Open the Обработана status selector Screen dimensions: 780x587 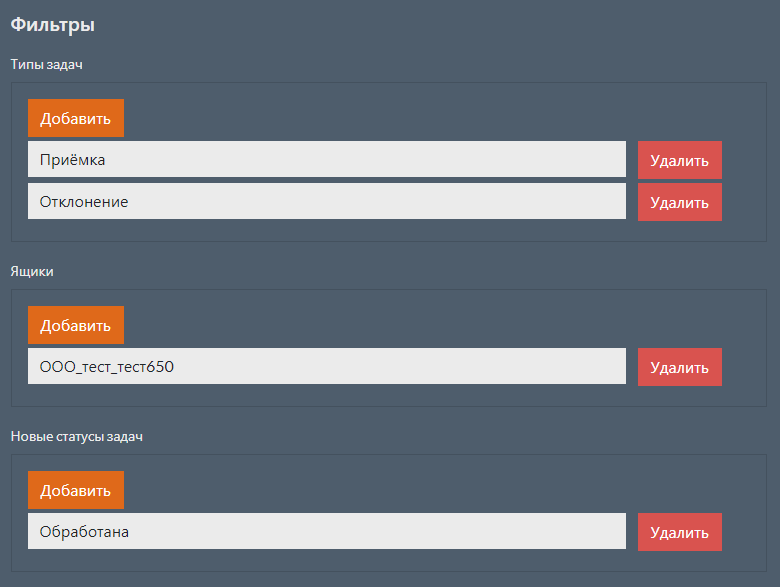327,531
